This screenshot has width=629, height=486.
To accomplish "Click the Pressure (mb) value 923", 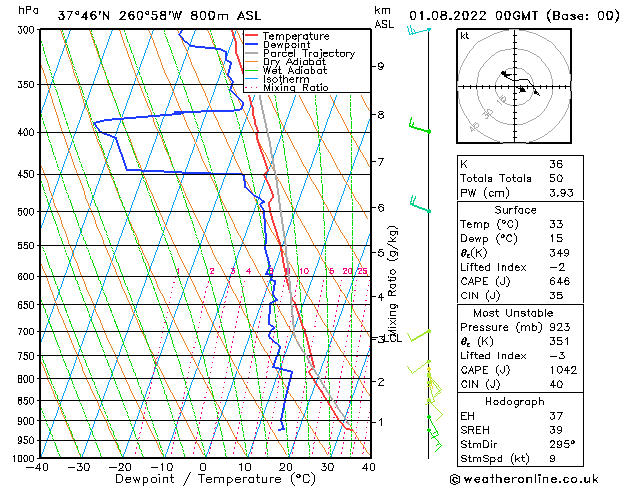I will click(559, 327).
